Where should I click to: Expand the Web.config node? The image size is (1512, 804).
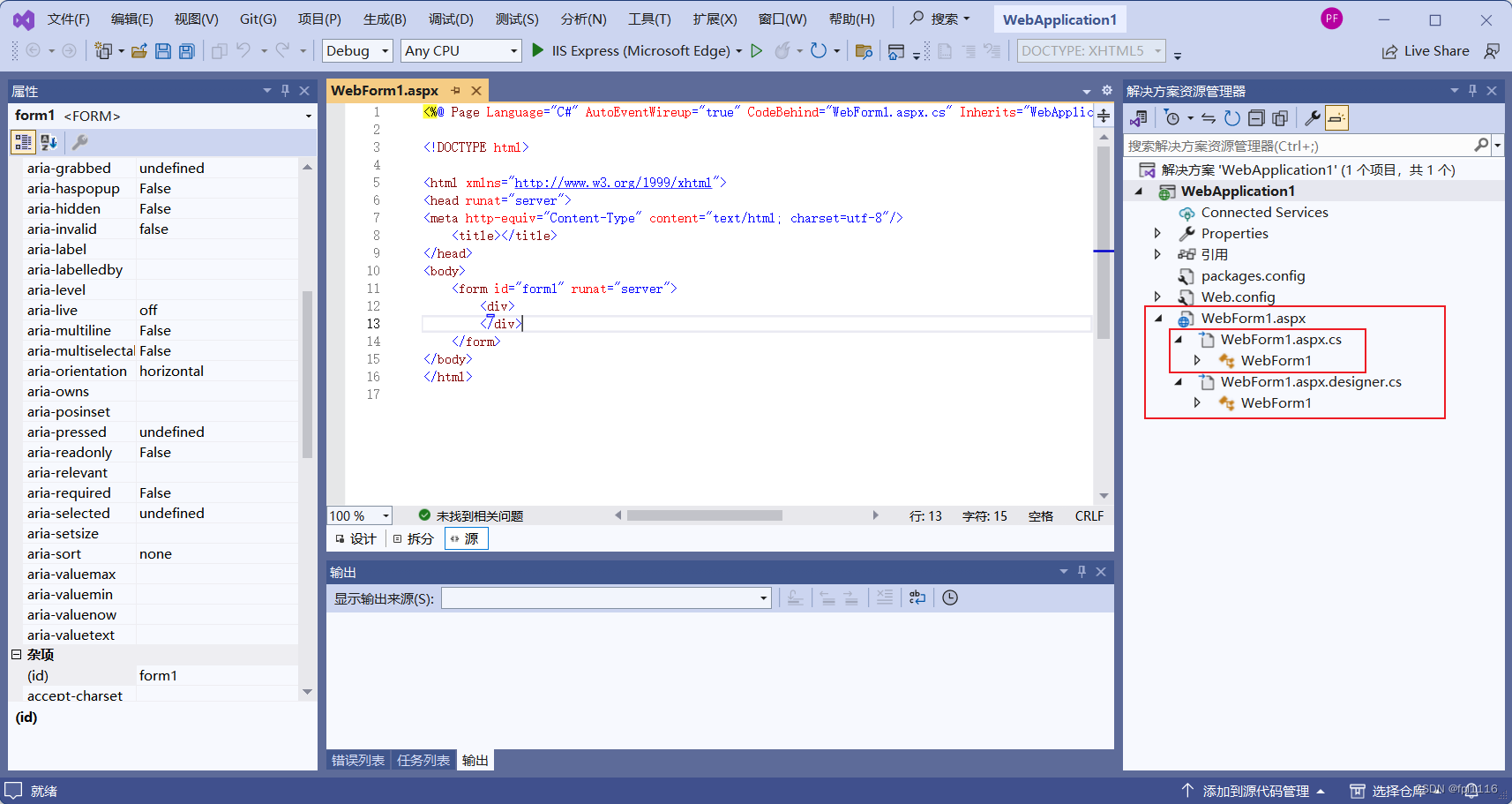pos(1157,297)
